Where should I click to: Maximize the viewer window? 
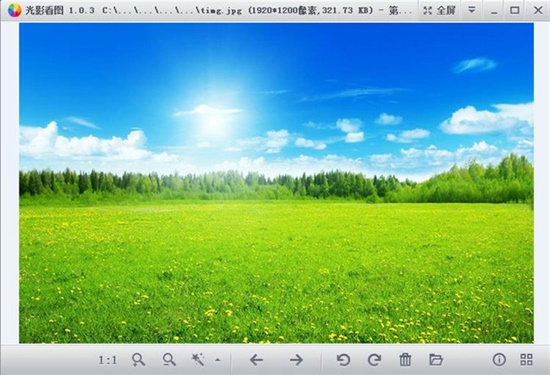click(515, 11)
